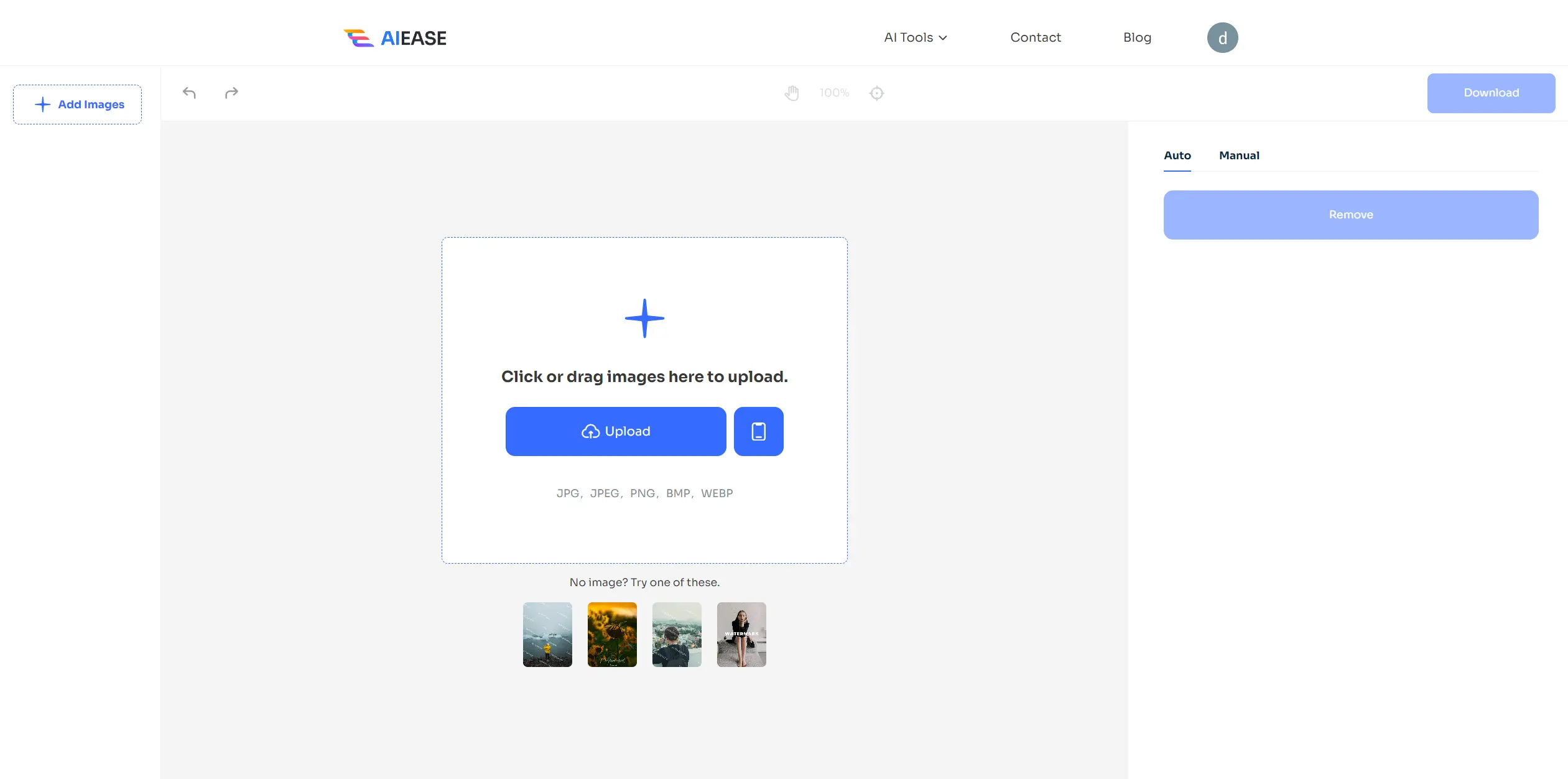
Task: Click the undo arrow icon
Action: (189, 93)
